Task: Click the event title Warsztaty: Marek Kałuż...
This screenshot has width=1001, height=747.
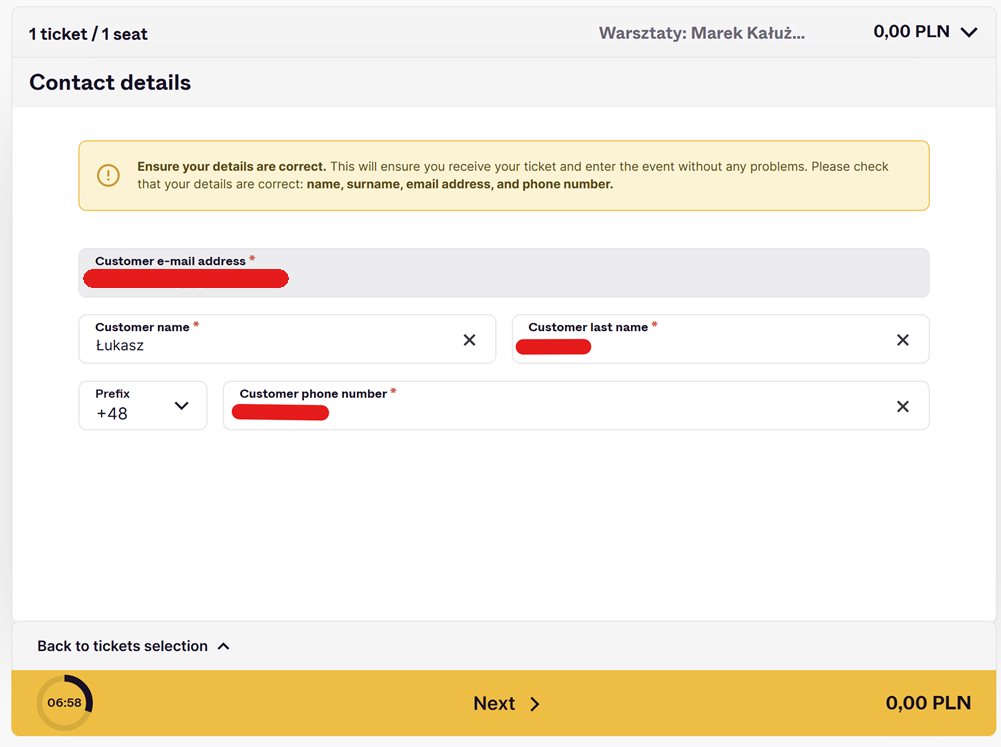Action: click(702, 33)
